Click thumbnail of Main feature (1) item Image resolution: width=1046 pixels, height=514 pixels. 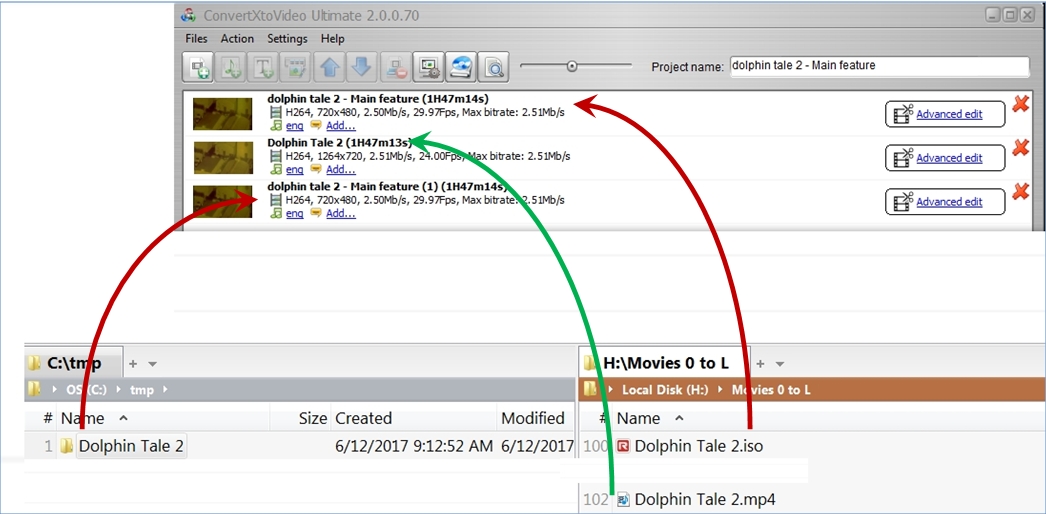(223, 202)
